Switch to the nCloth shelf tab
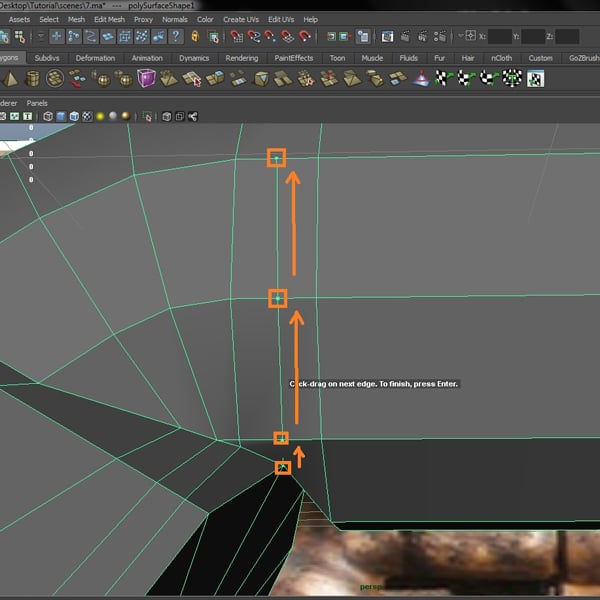This screenshot has width=600, height=600. click(x=500, y=58)
